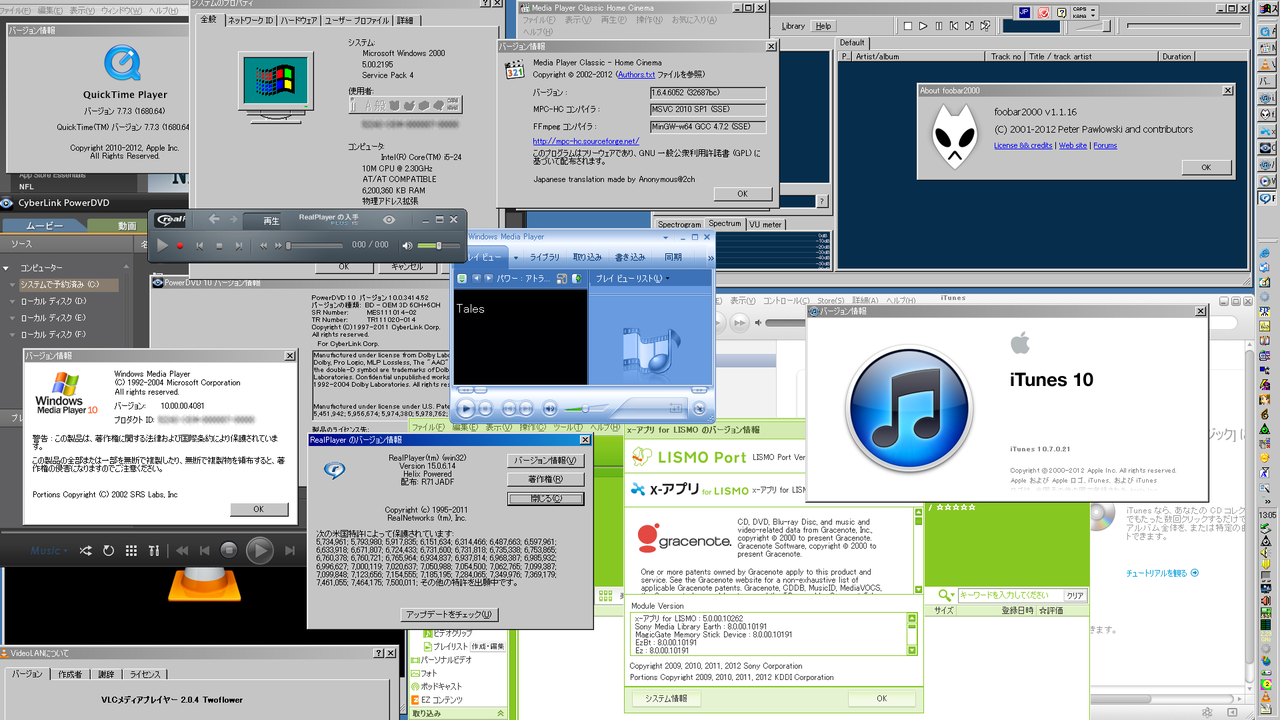Toggle repeat in the PowerDVD control bar
This screenshot has height=720, width=1280.
[108, 551]
